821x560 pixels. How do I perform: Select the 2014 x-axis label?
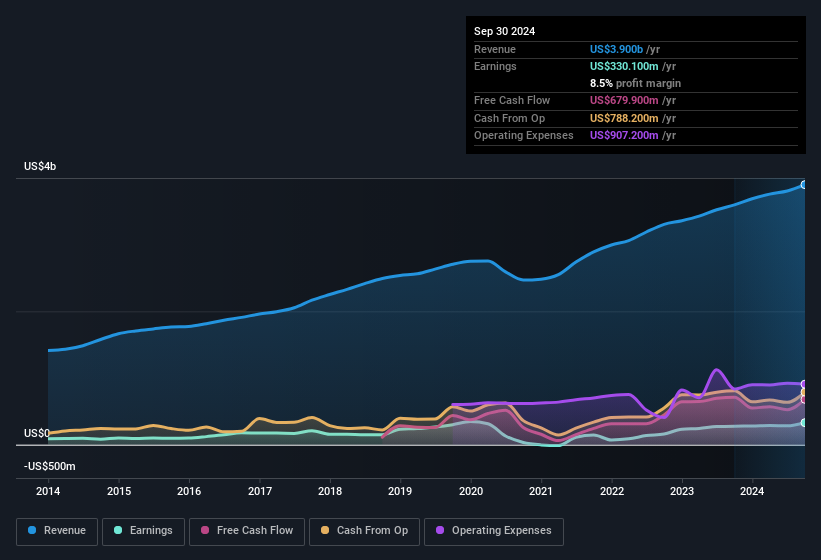tap(48, 491)
